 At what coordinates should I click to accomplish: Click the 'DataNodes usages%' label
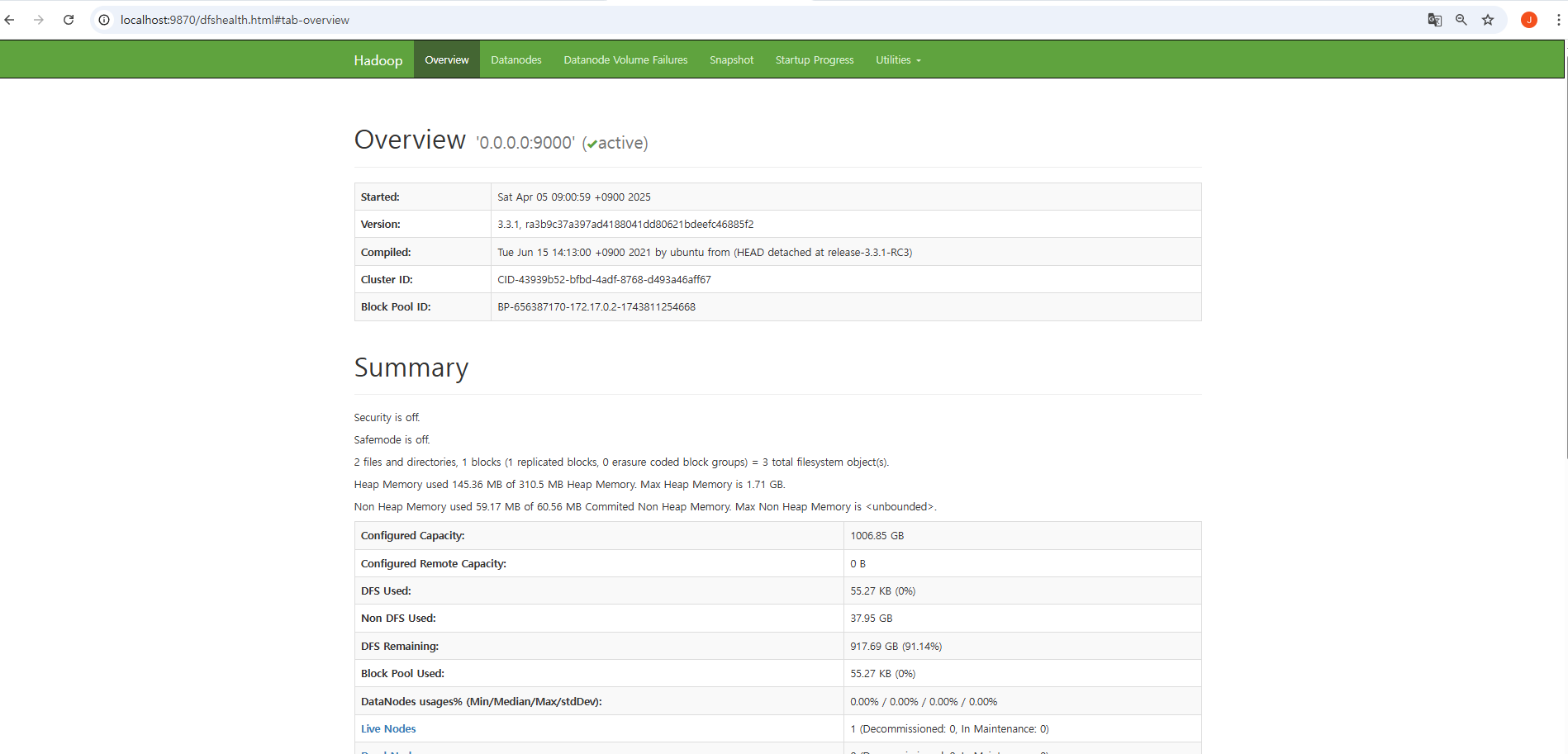click(x=482, y=701)
